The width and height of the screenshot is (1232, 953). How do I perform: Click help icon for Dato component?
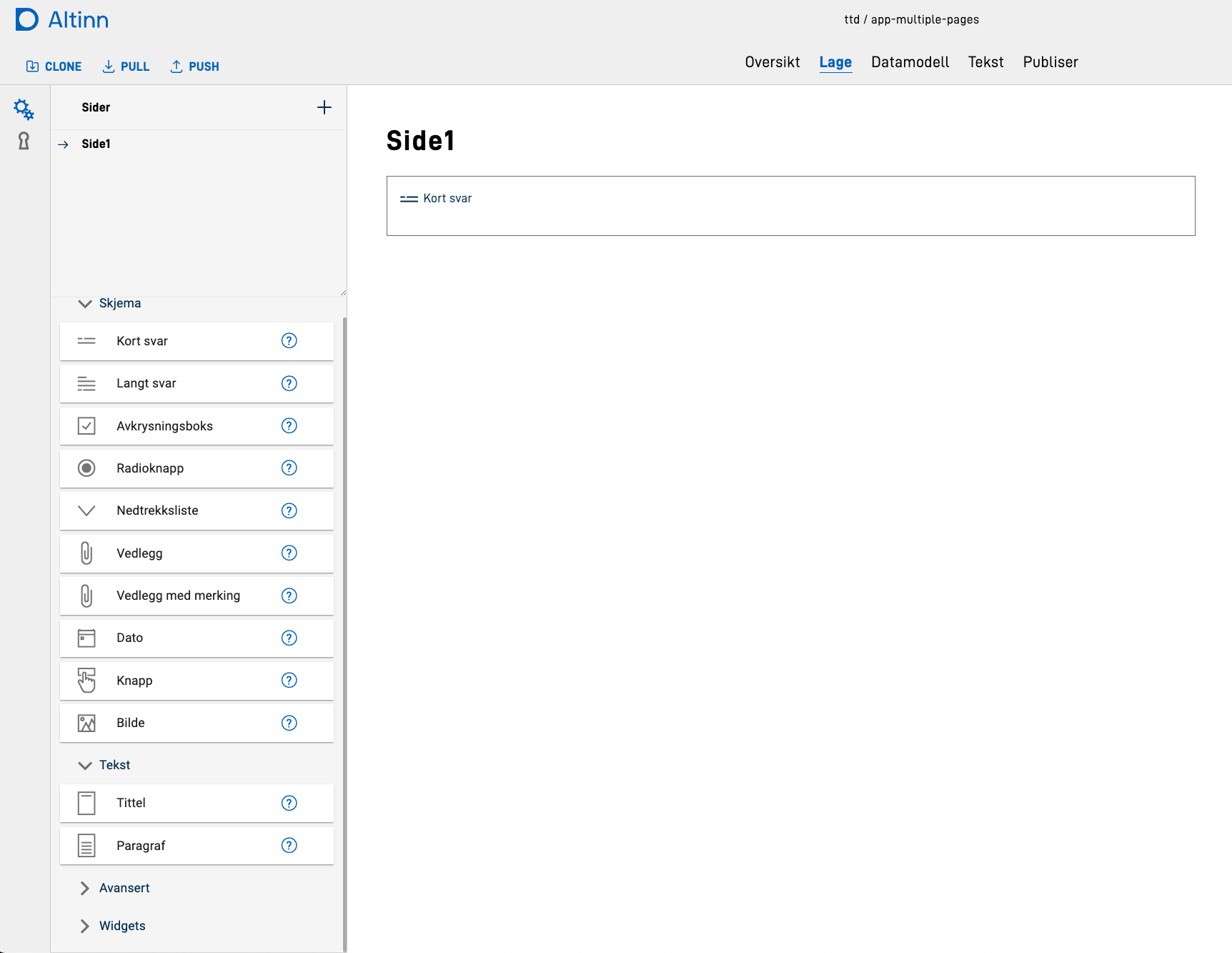(289, 638)
